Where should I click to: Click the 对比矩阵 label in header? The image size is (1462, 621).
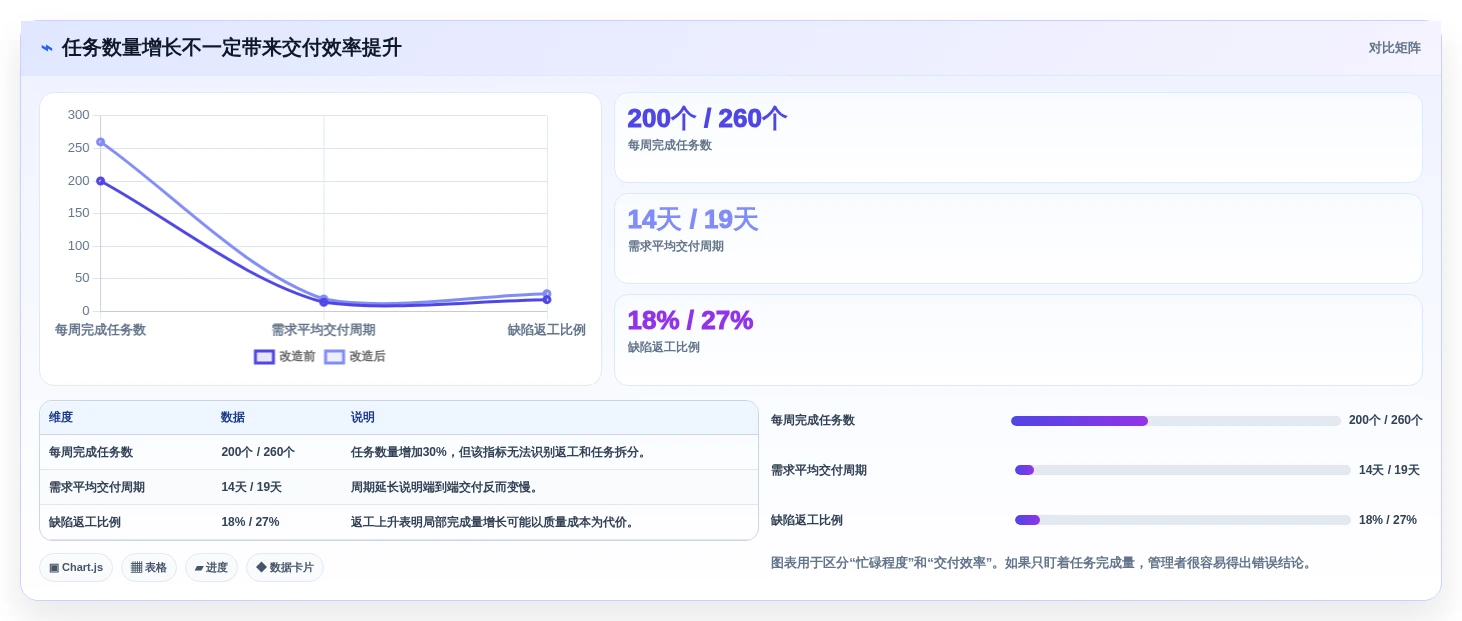pyautogui.click(x=1395, y=48)
